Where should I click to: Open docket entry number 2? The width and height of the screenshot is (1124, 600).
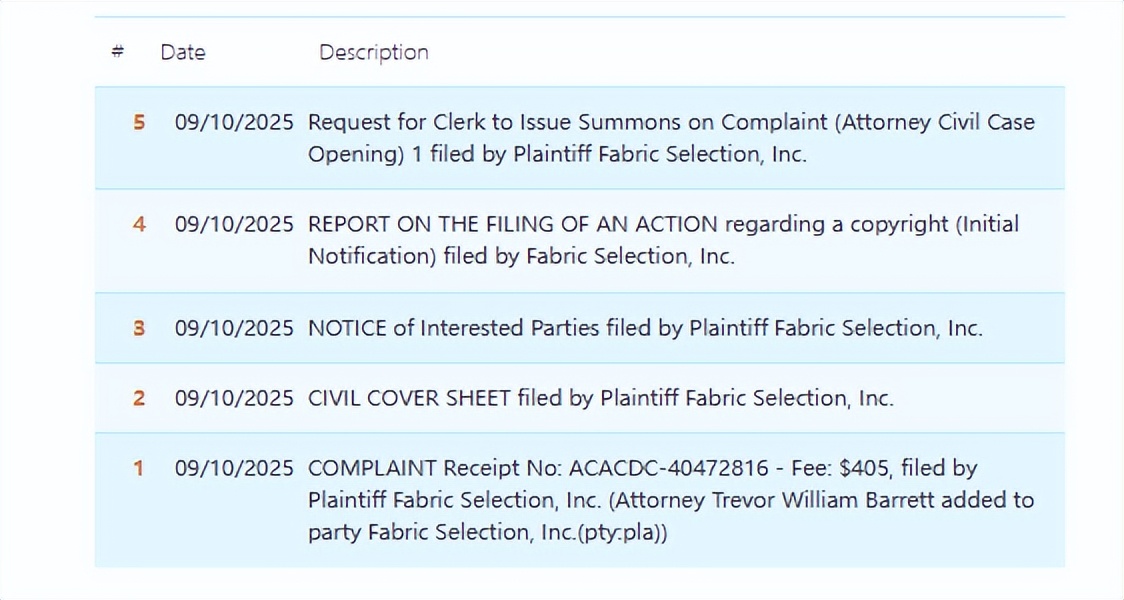[139, 398]
